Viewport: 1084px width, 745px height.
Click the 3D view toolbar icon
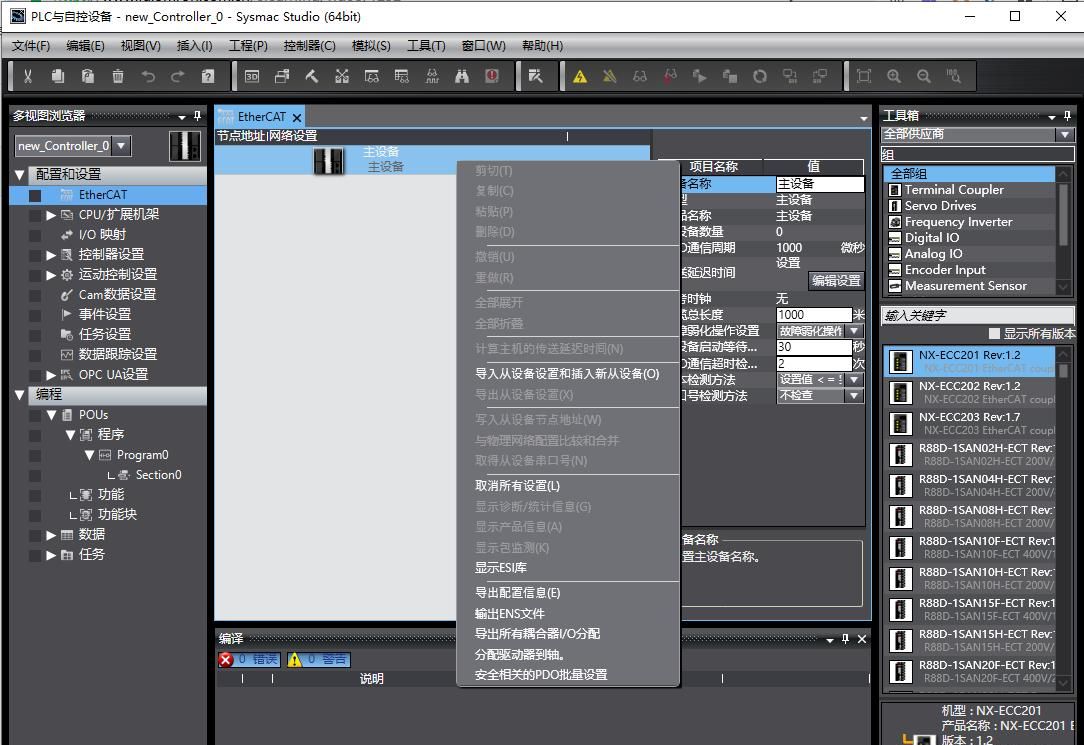252,76
